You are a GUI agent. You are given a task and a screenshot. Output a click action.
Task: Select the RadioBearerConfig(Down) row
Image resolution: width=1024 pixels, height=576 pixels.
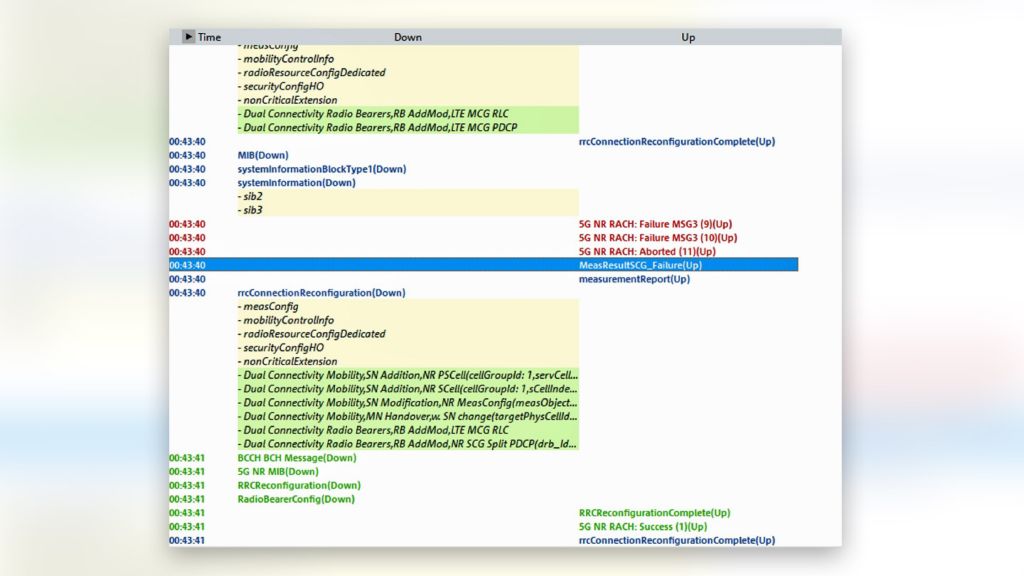pos(296,499)
